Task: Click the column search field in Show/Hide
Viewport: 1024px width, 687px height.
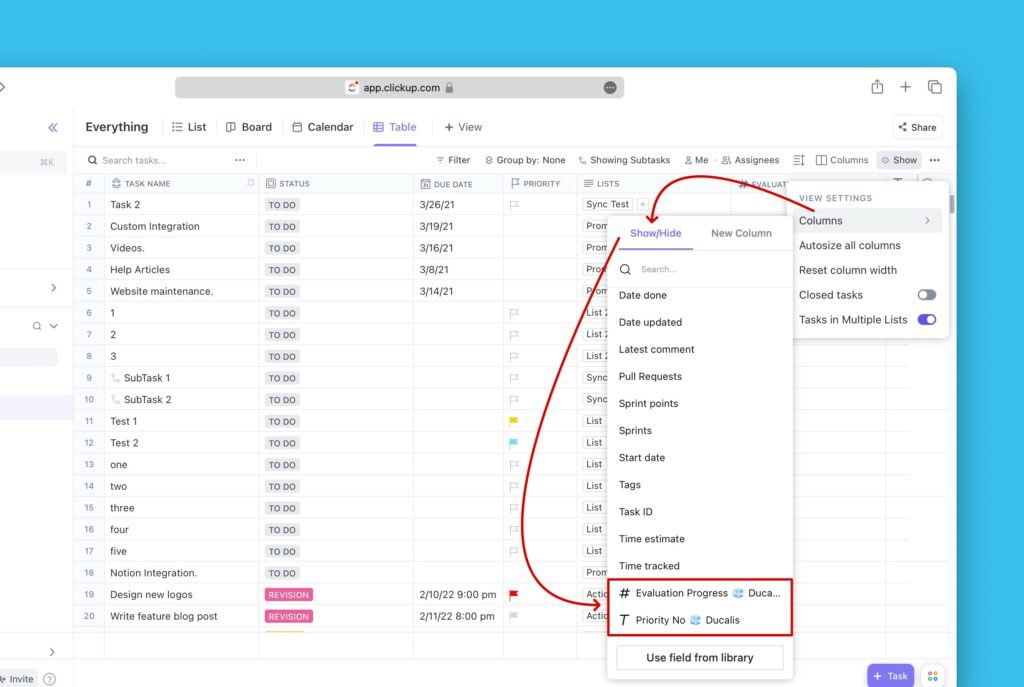Action: click(x=700, y=269)
